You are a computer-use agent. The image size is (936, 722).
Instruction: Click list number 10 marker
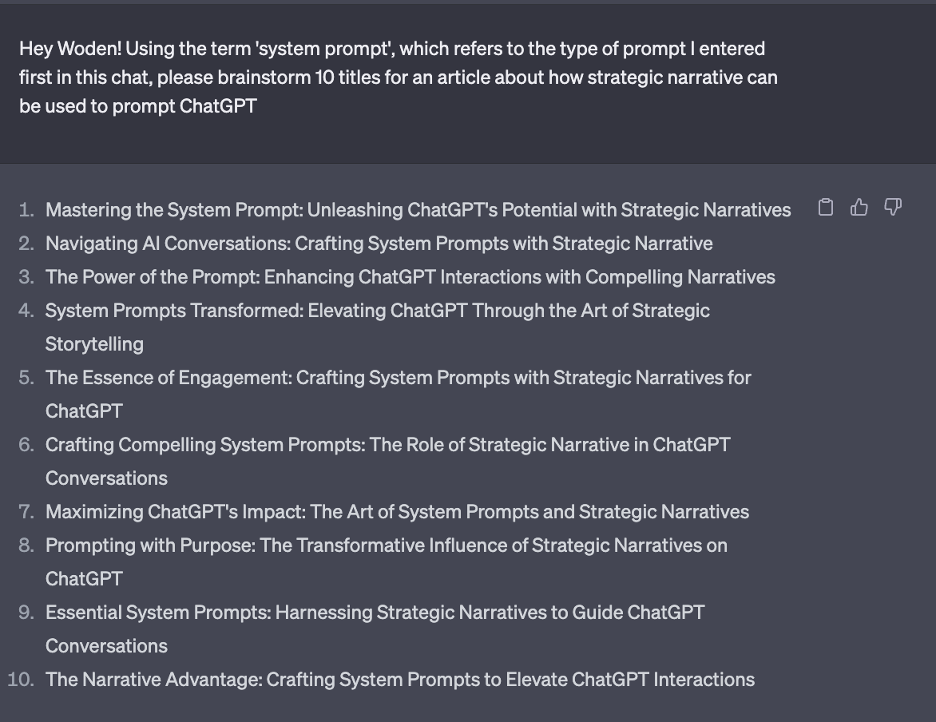[21, 680]
